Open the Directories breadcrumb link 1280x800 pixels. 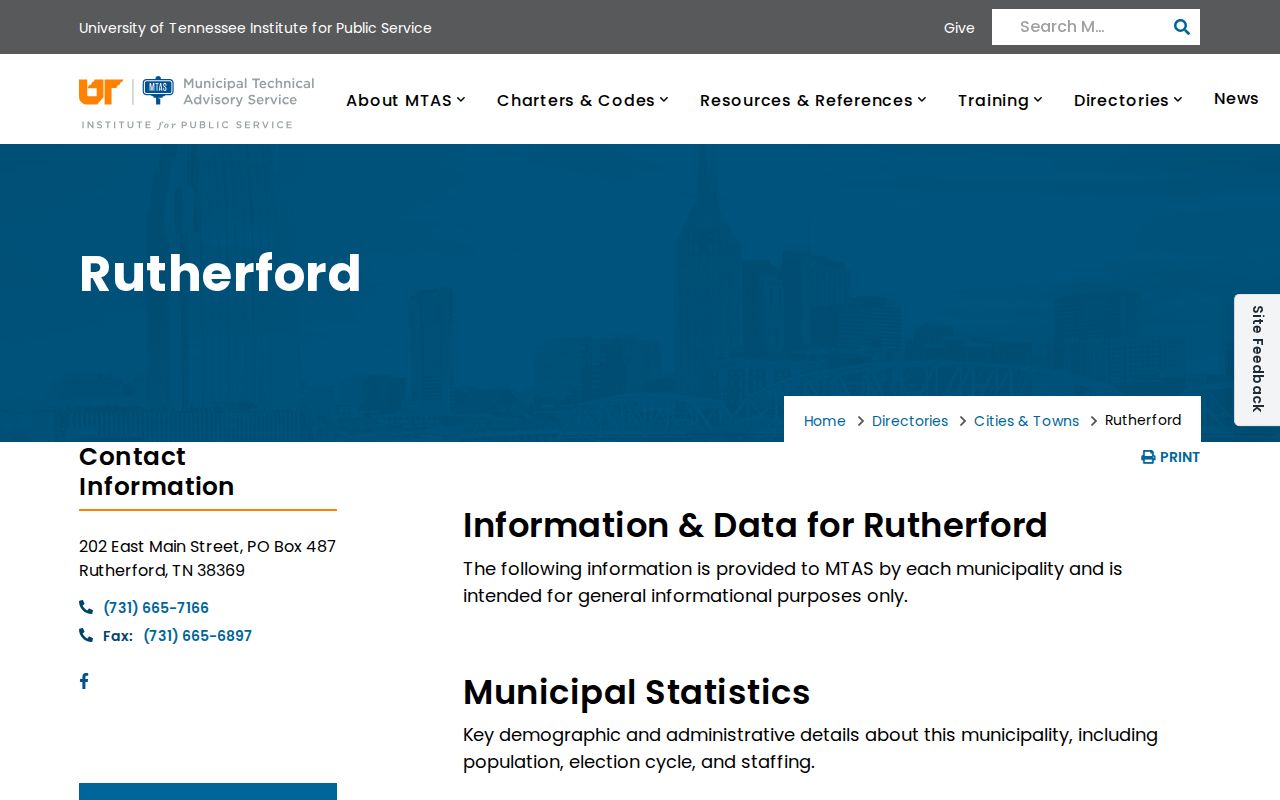click(910, 421)
